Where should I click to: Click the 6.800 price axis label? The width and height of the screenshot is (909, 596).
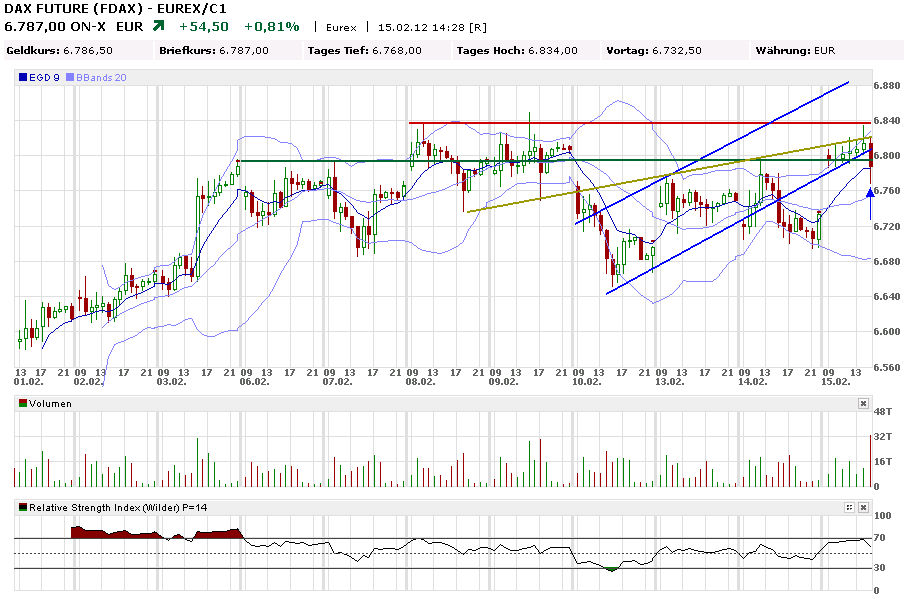[x=887, y=156]
